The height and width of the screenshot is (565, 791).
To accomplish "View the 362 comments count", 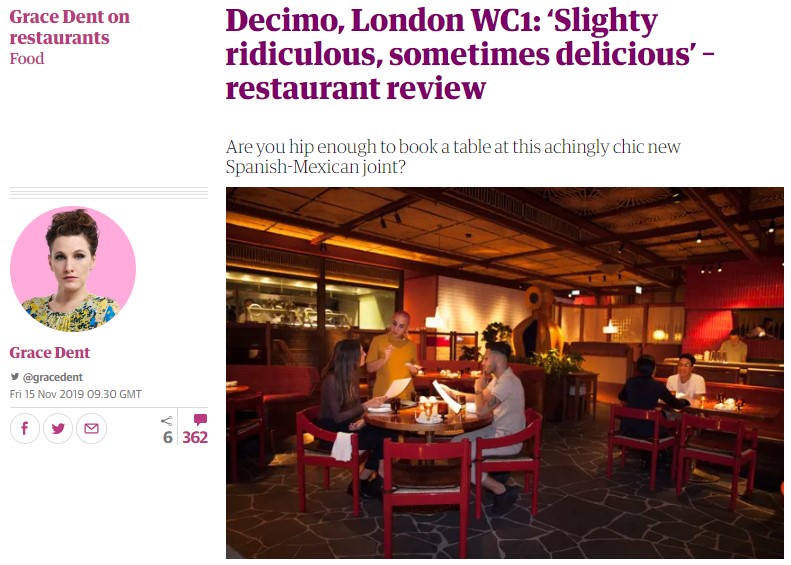I will point(195,437).
